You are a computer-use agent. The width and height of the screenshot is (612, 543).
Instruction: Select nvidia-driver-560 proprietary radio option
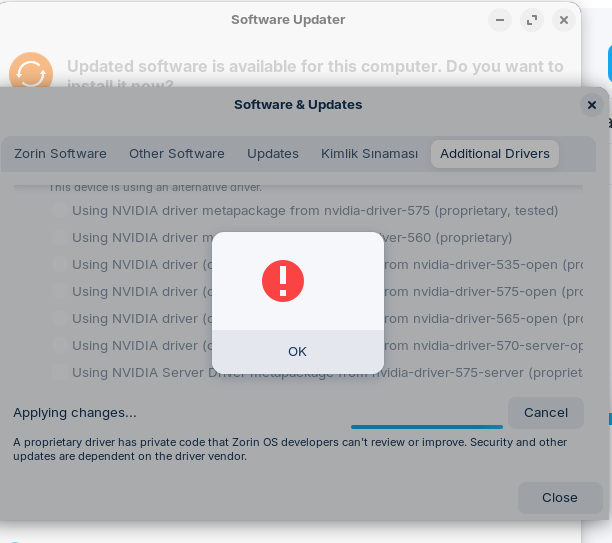[60, 237]
